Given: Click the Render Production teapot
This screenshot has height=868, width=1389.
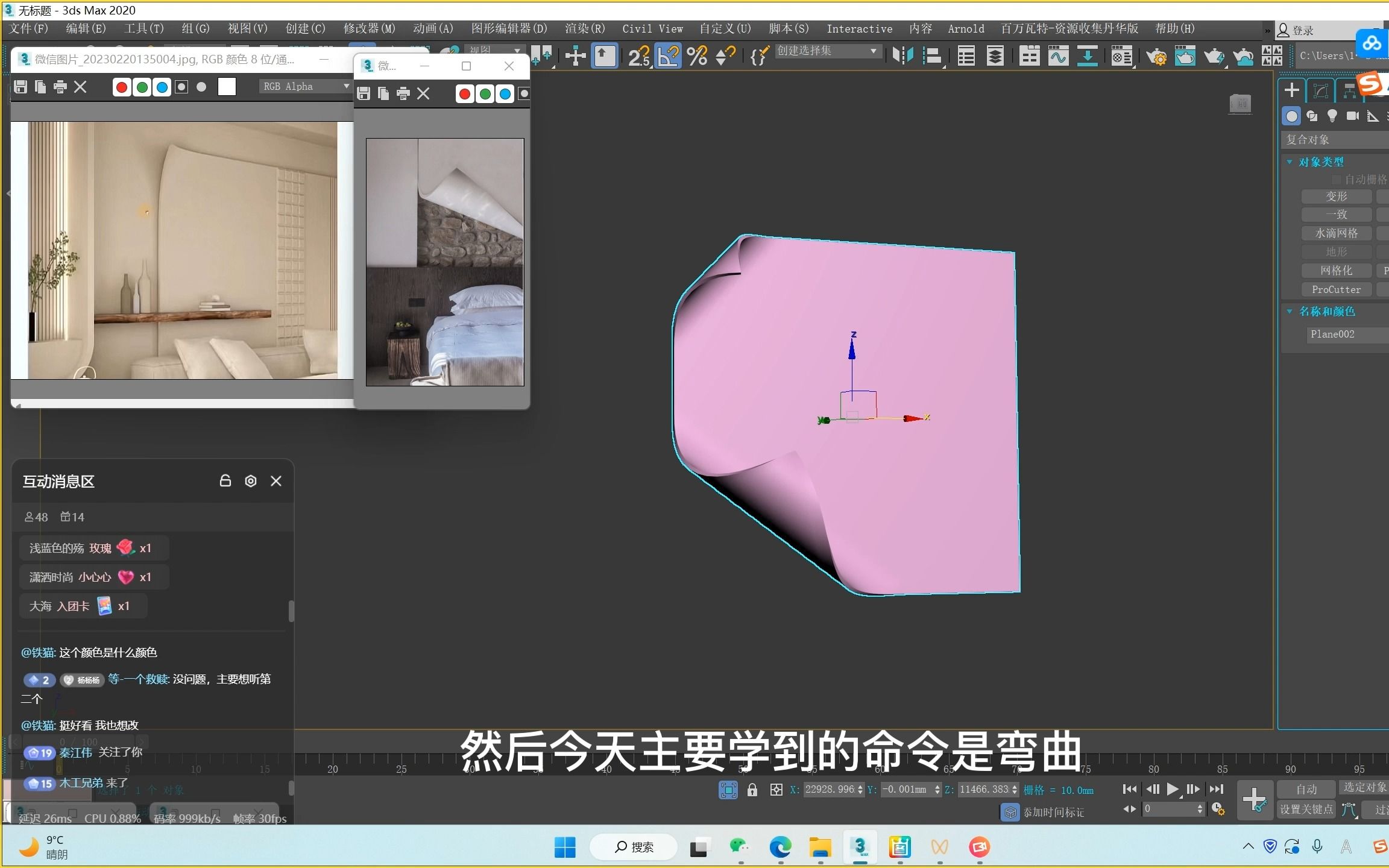Looking at the screenshot, I should (x=1214, y=56).
